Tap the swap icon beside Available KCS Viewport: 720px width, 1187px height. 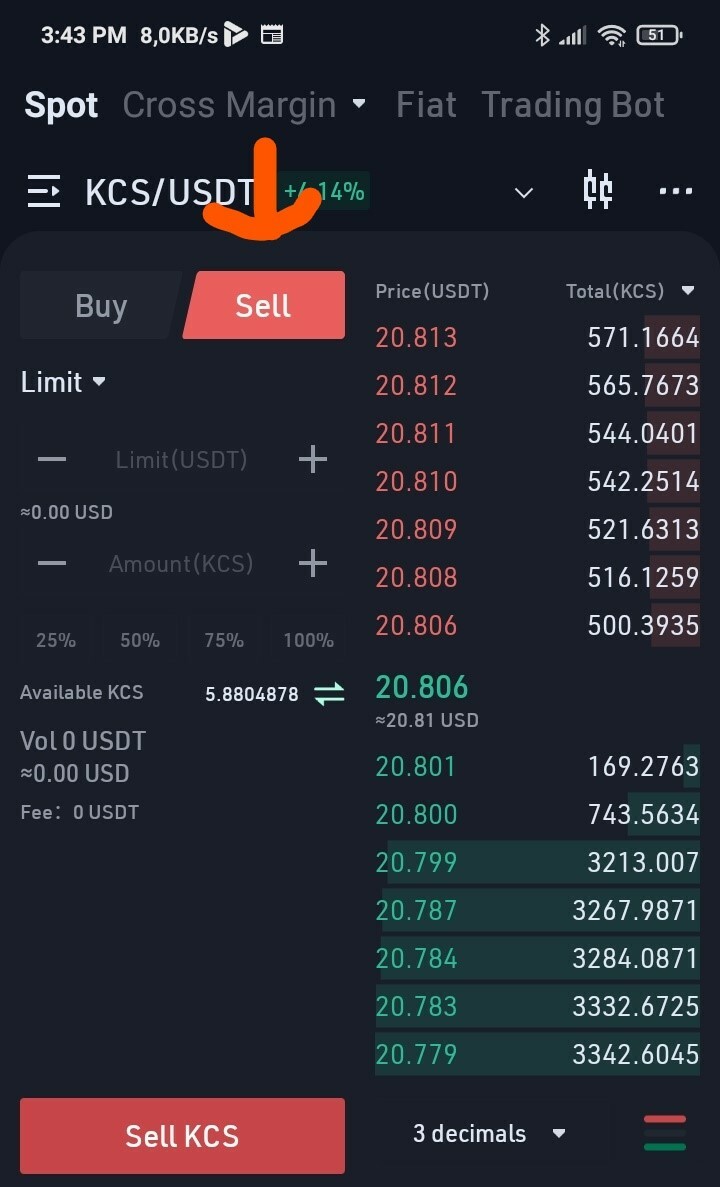point(329,694)
